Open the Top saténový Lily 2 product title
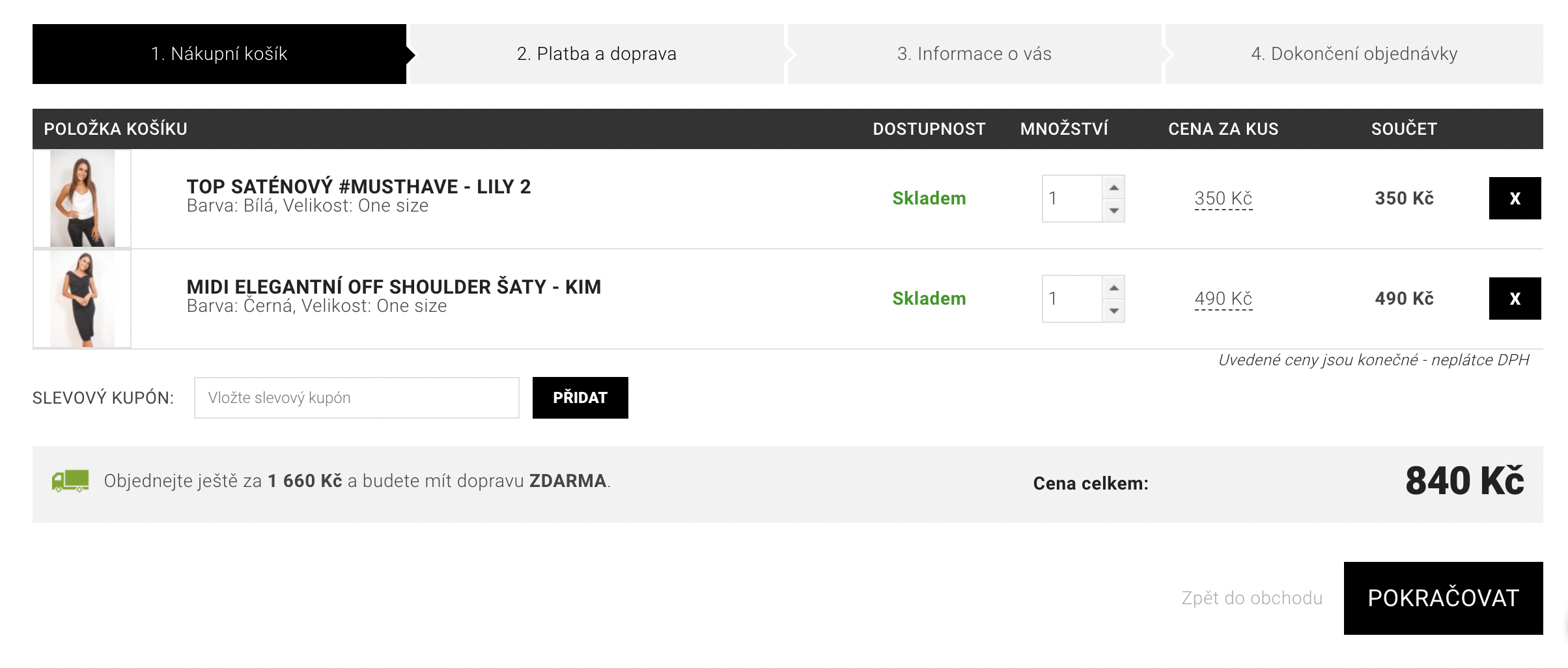This screenshot has height=668, width=1568. [359, 187]
